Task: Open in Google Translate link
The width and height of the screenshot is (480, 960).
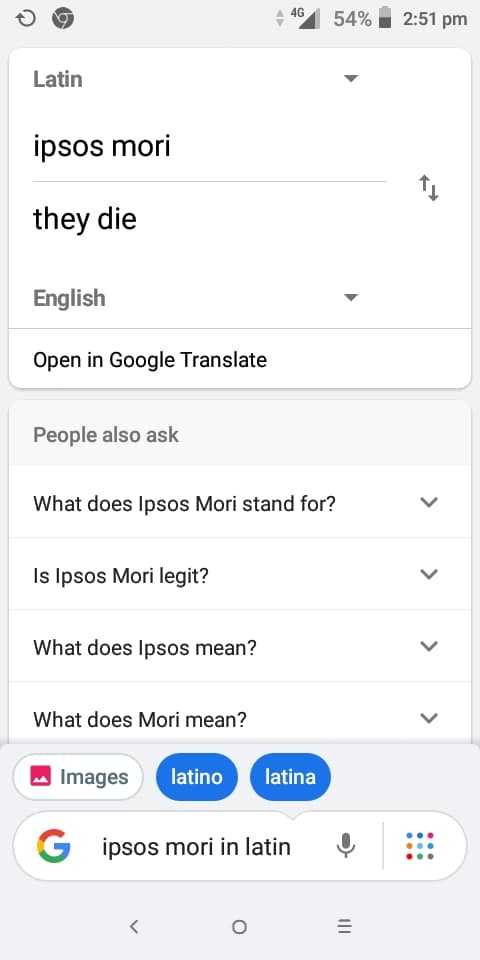Action: pos(150,359)
